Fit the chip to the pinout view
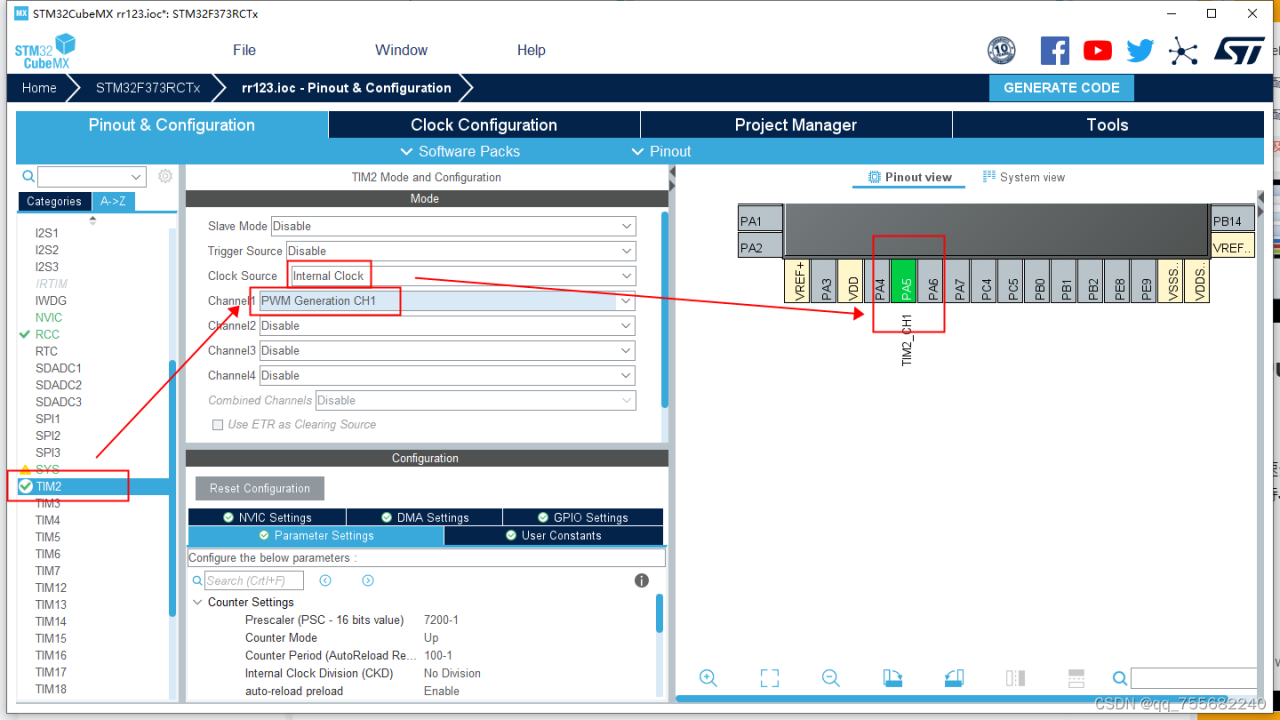The height and width of the screenshot is (720, 1280). point(769,678)
